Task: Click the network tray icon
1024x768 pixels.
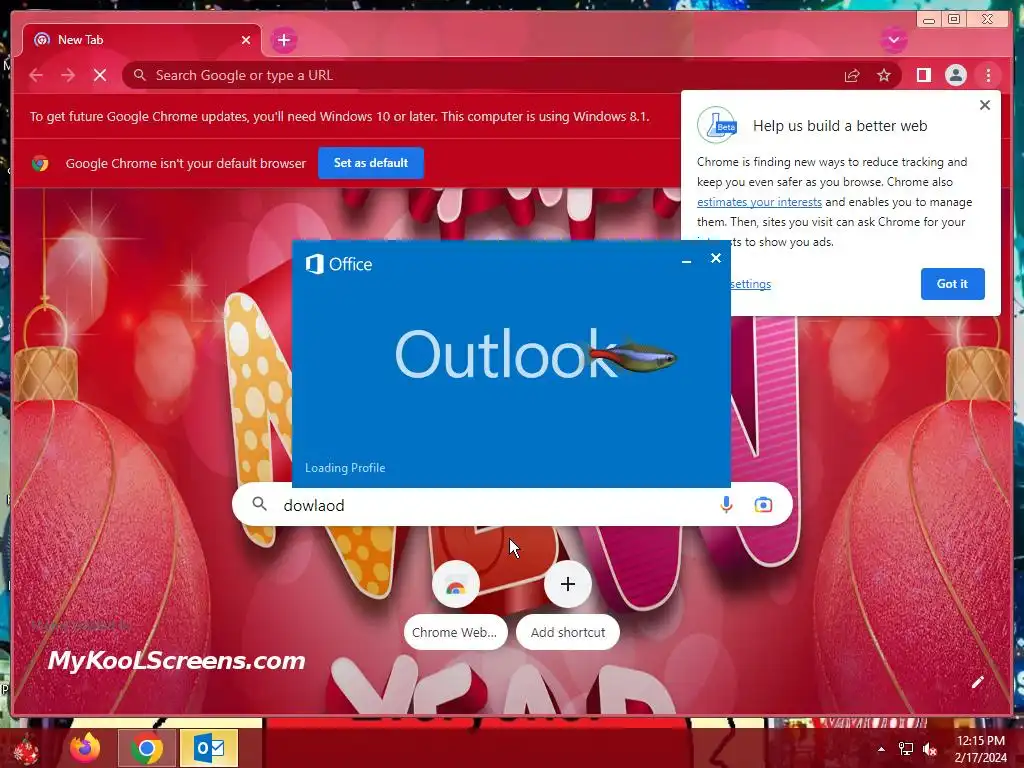Action: 906,749
